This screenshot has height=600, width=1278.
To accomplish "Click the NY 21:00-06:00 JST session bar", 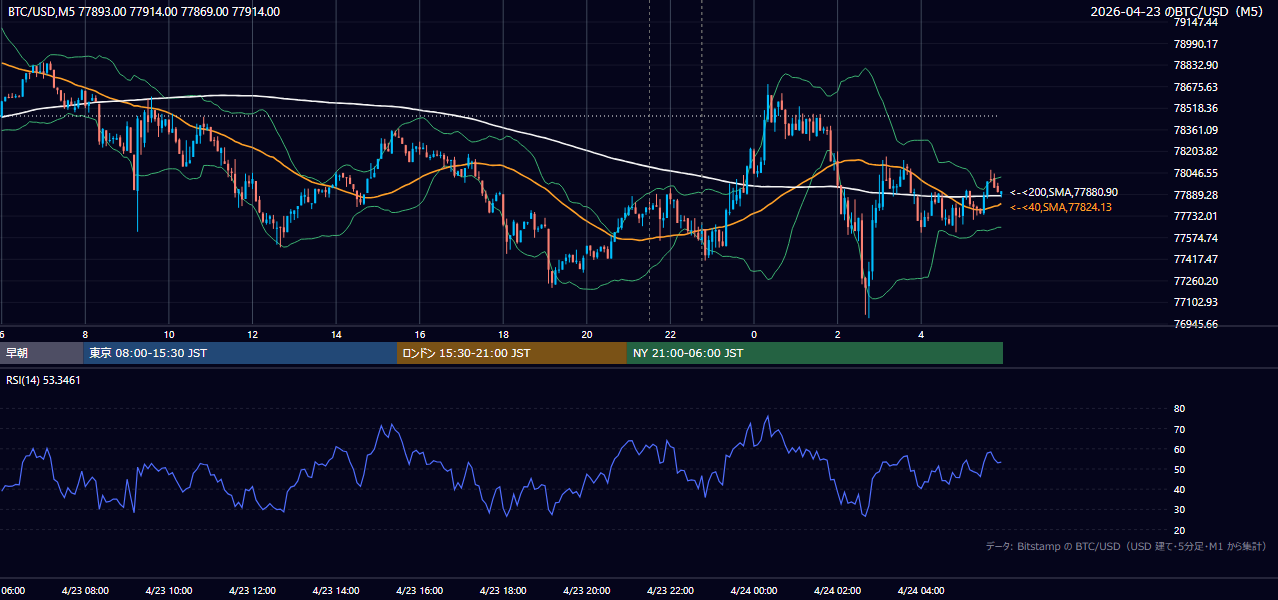I will 815,353.
